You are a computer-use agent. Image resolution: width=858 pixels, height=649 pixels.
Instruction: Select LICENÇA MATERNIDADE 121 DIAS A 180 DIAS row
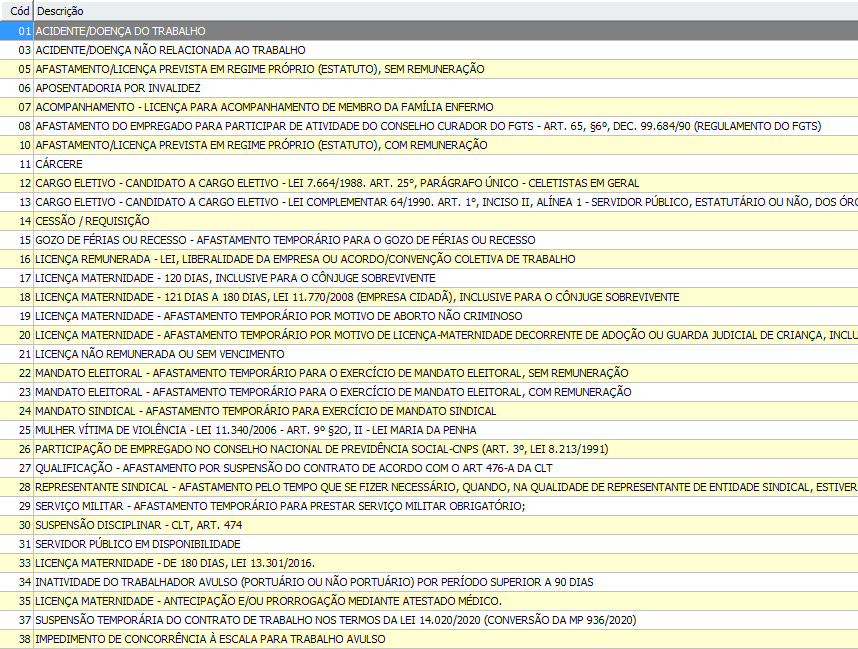click(429, 297)
